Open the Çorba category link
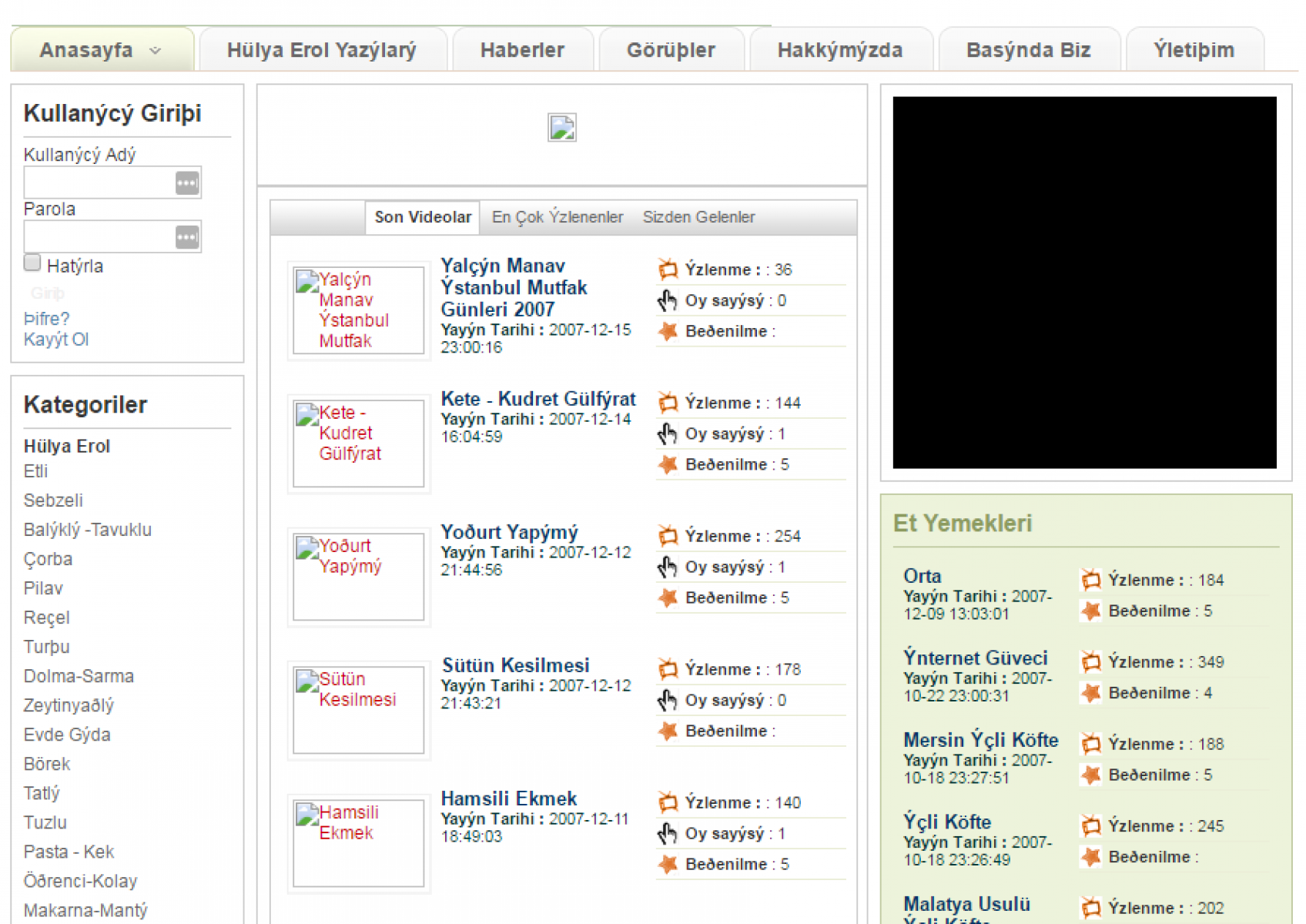The width and height of the screenshot is (1306, 924). tap(48, 559)
